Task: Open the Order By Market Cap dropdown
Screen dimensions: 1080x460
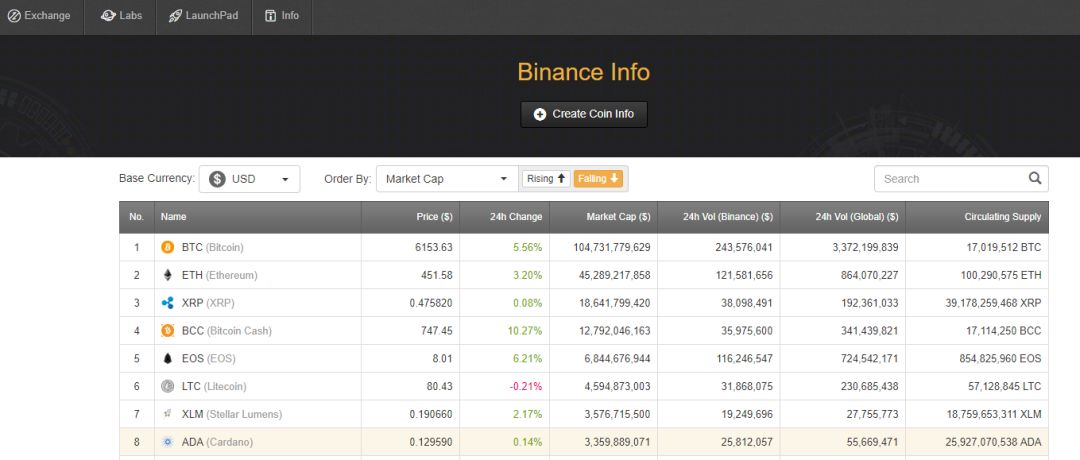Action: click(447, 179)
